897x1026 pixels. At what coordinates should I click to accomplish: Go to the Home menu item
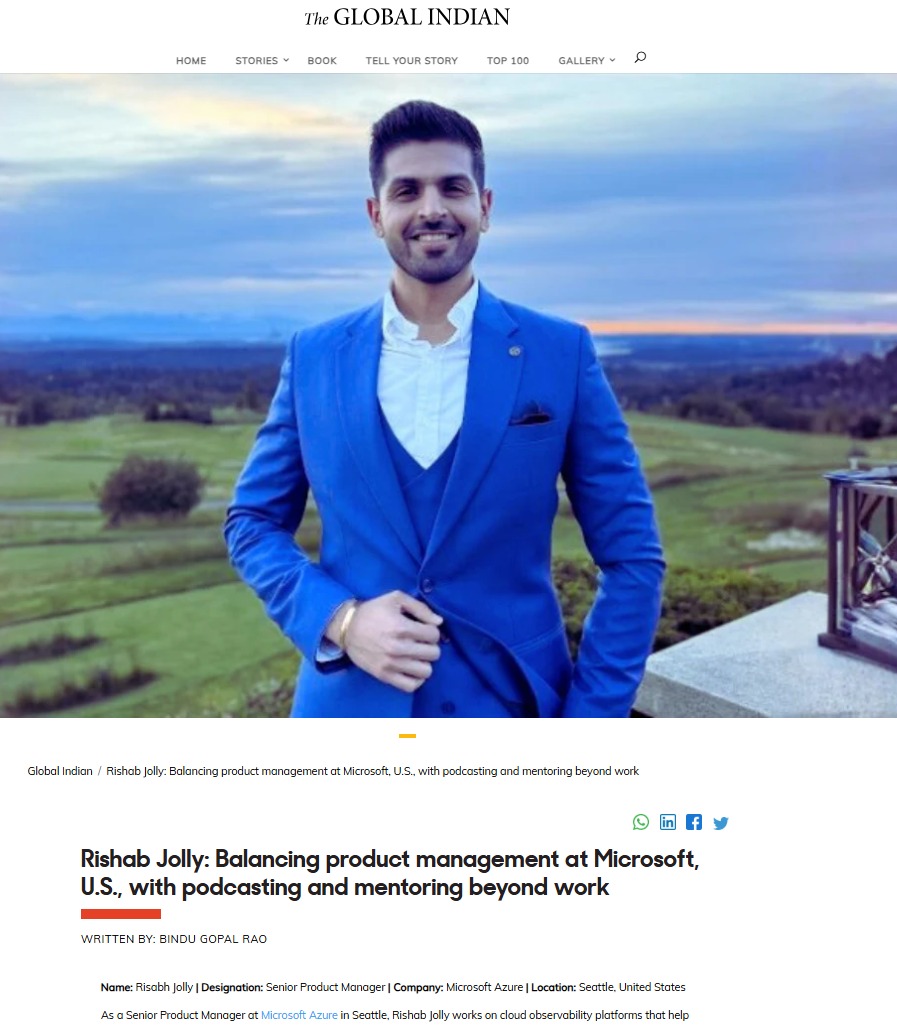click(x=191, y=60)
